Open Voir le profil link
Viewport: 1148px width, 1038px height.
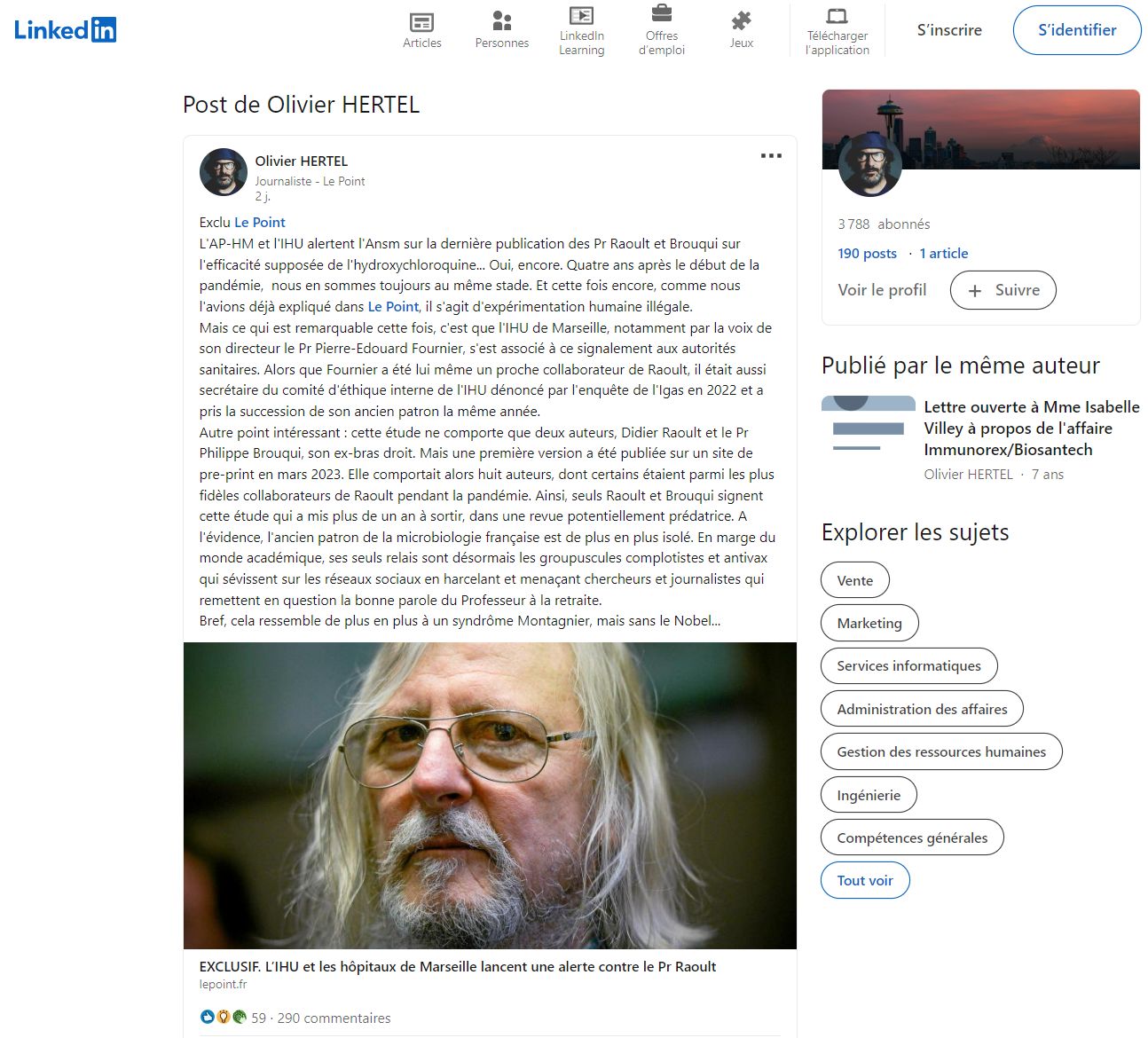pos(882,290)
